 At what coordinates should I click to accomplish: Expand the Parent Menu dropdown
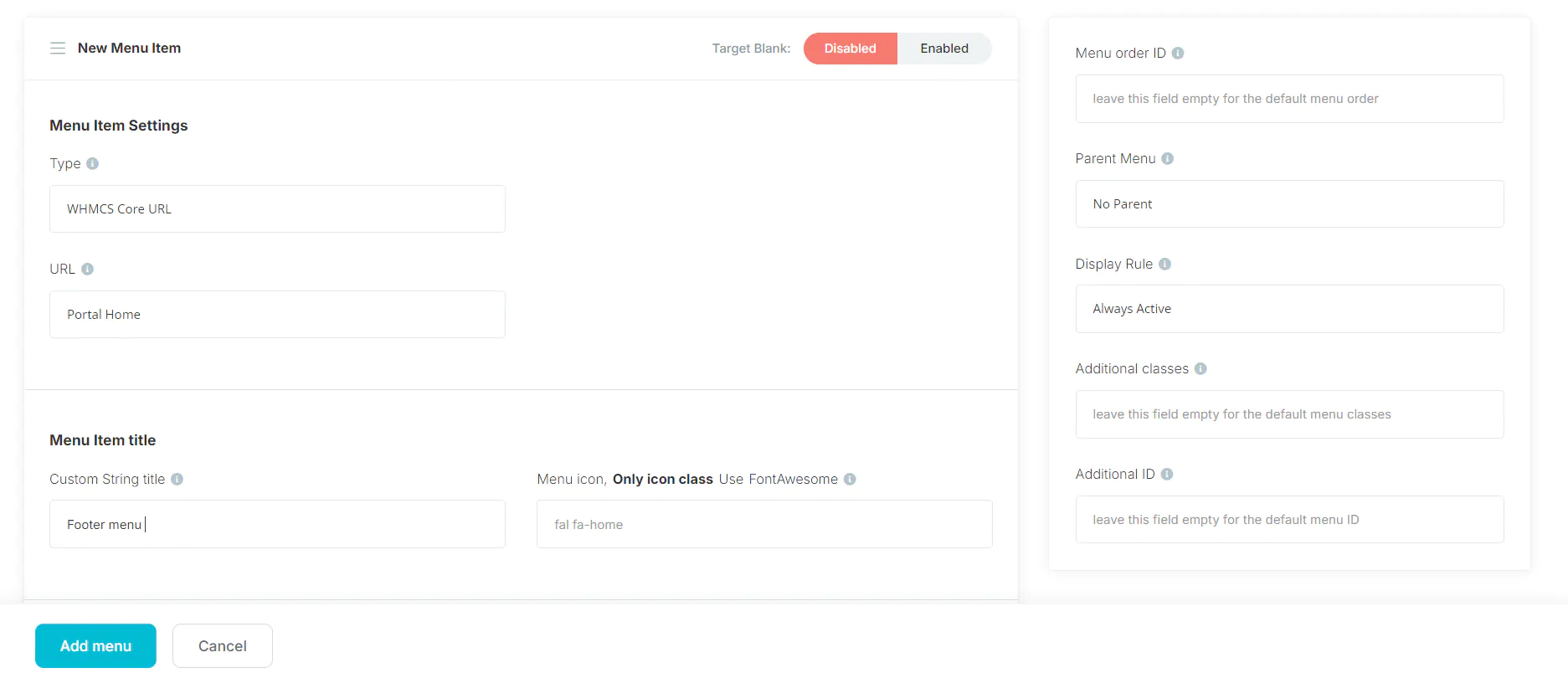tap(1289, 204)
